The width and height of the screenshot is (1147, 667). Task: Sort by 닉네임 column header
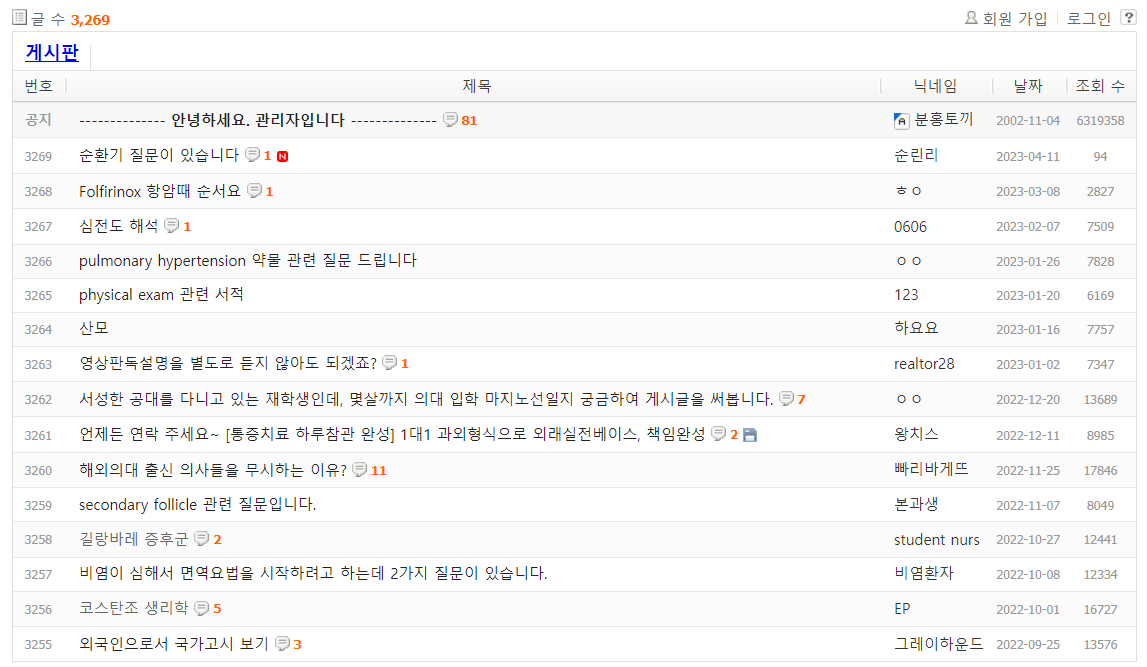pyautogui.click(x=935, y=86)
